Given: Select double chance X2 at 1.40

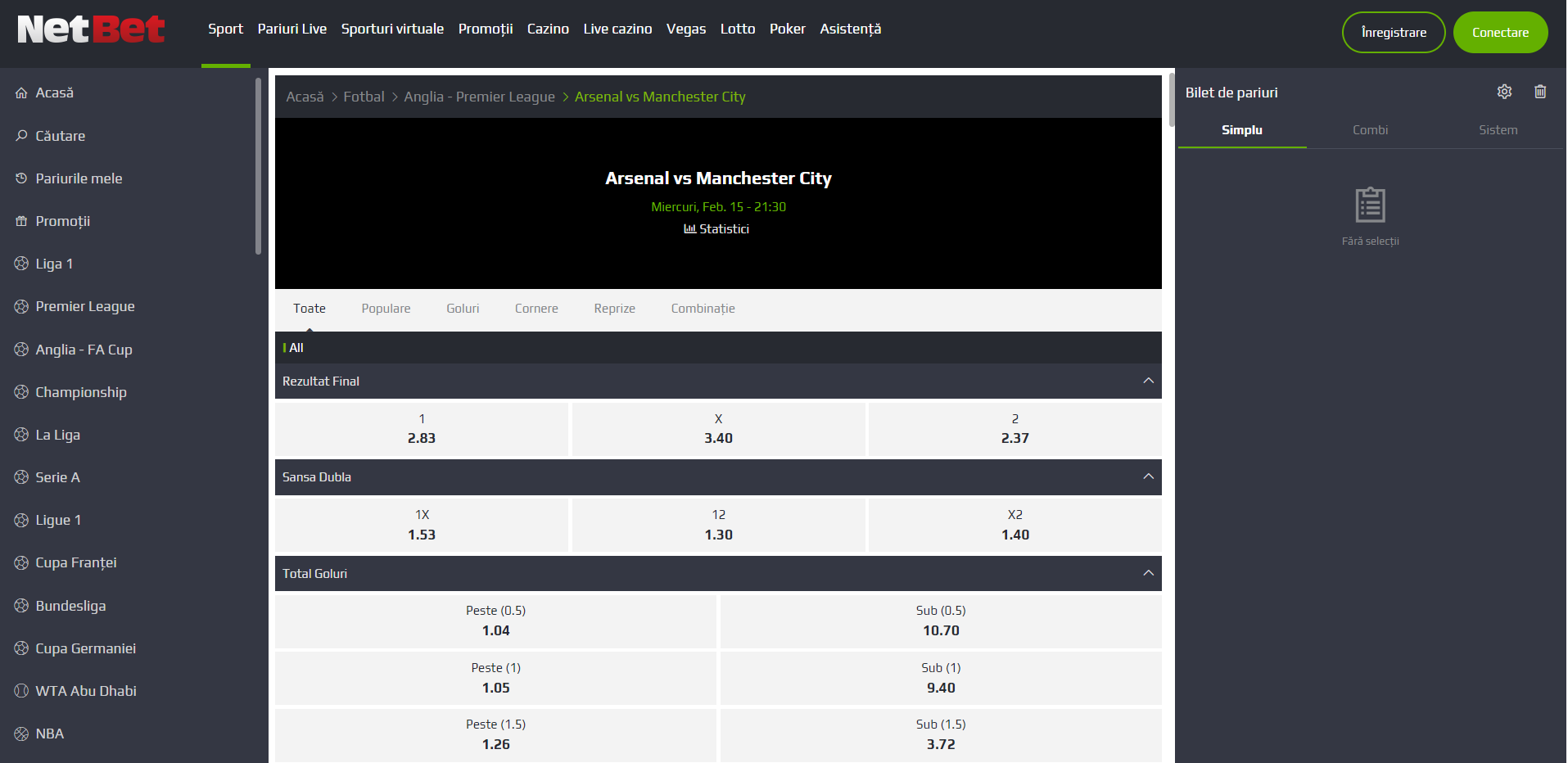Looking at the screenshot, I should pyautogui.click(x=1015, y=525).
